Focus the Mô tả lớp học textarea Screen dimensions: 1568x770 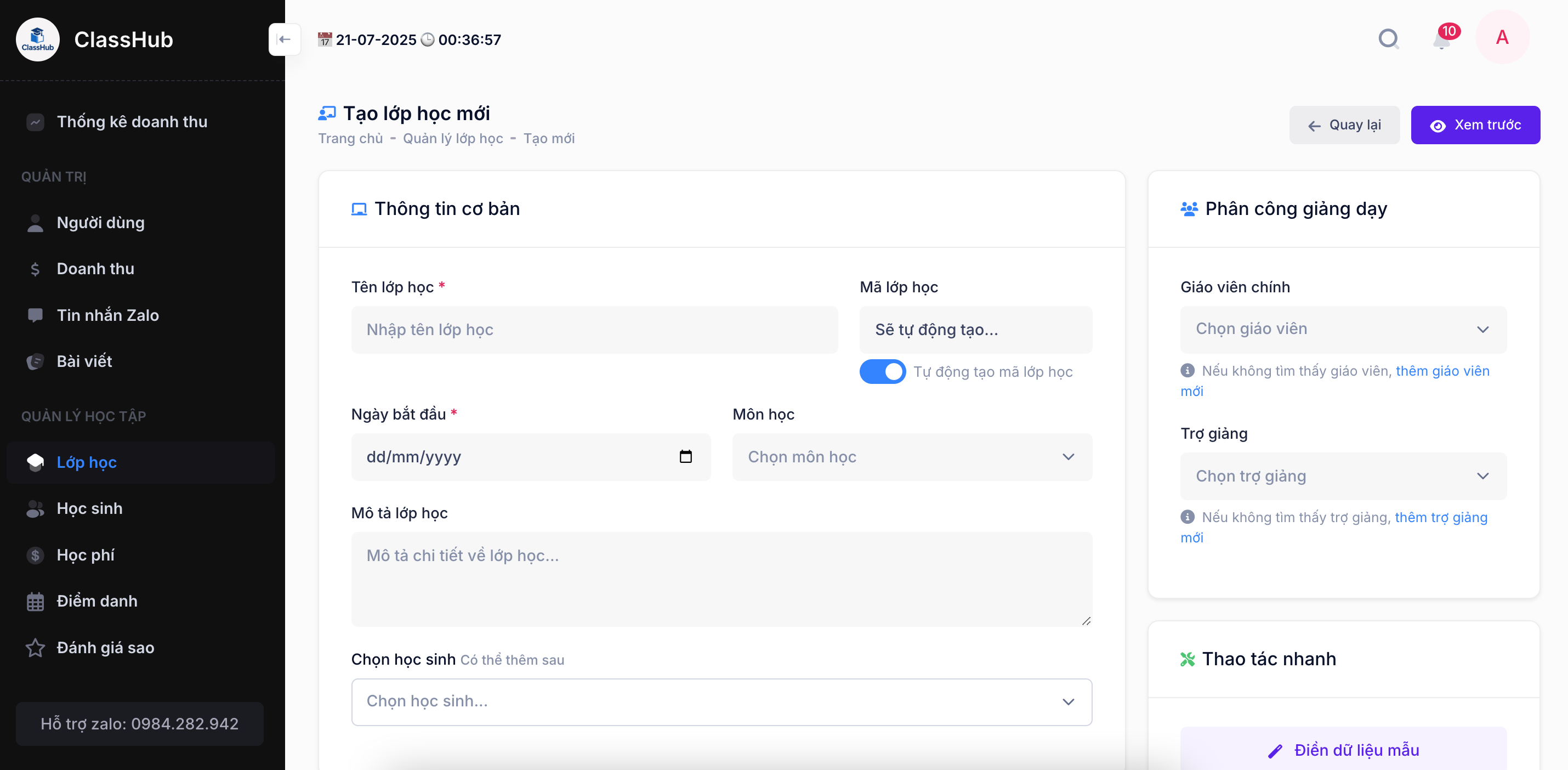(721, 580)
